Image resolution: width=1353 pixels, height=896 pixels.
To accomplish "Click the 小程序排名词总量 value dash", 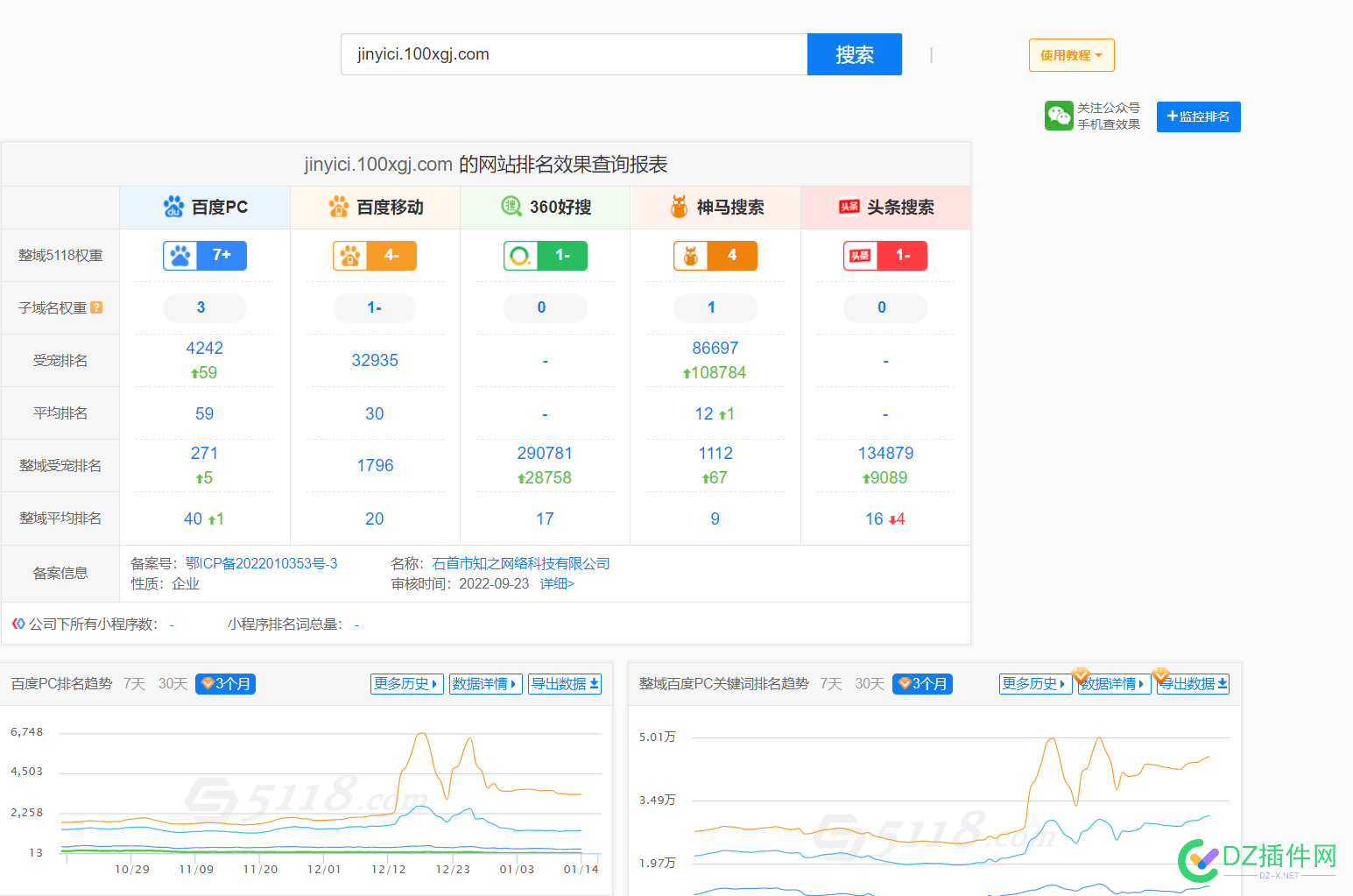I will pos(356,624).
